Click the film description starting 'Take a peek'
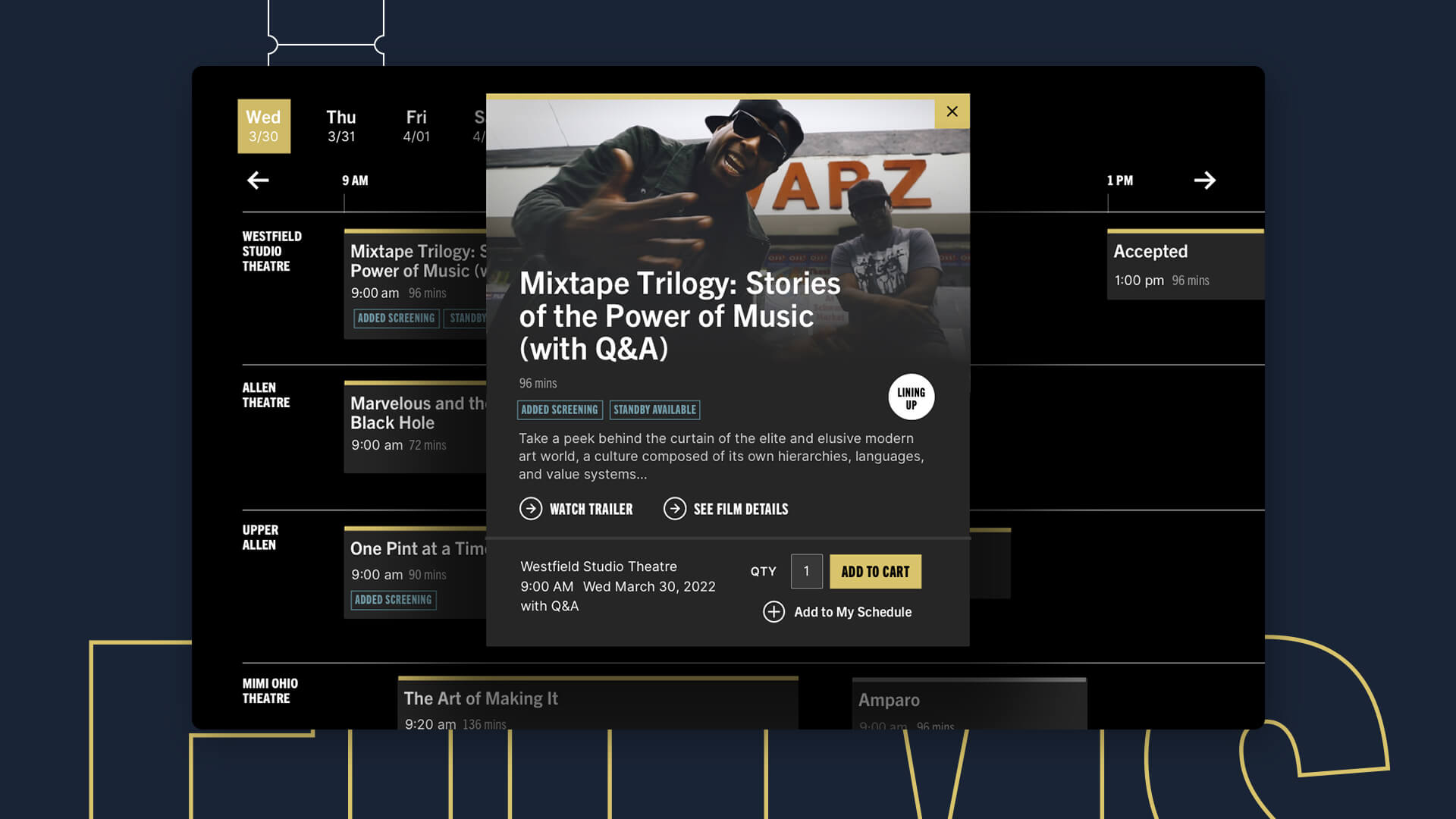The height and width of the screenshot is (819, 1456). pos(721,456)
